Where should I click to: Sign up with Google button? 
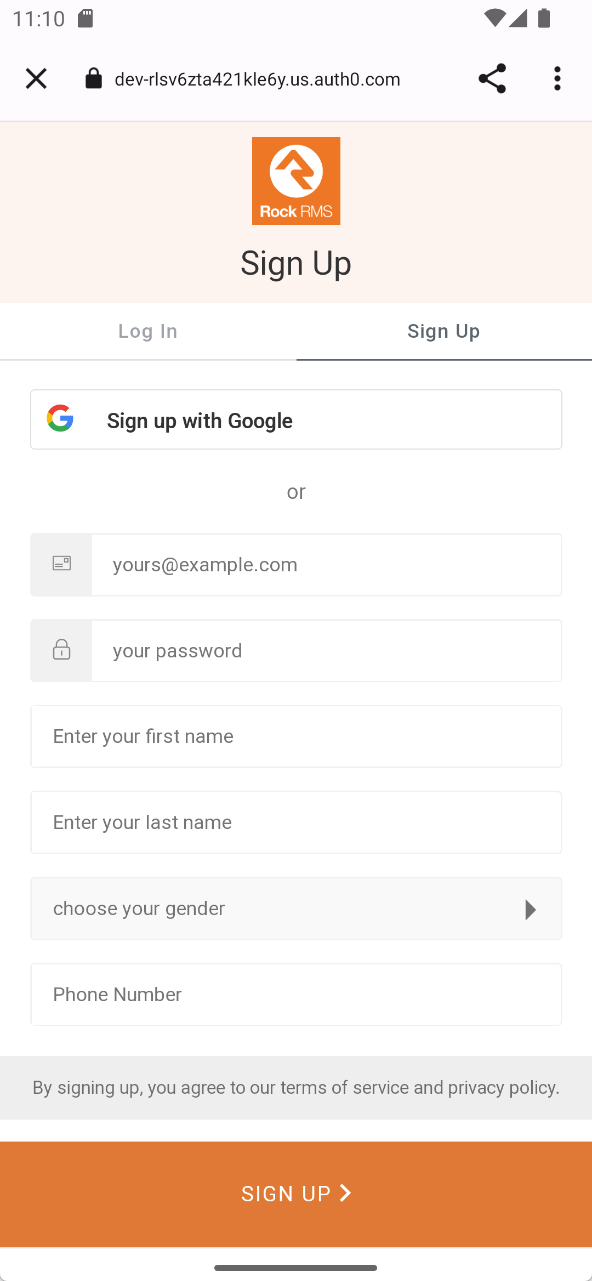click(296, 419)
